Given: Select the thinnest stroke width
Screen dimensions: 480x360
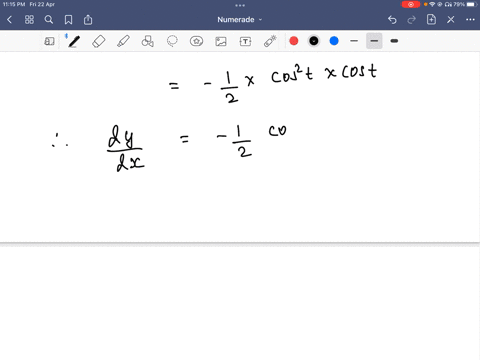Looking at the screenshot, I should (x=354, y=41).
